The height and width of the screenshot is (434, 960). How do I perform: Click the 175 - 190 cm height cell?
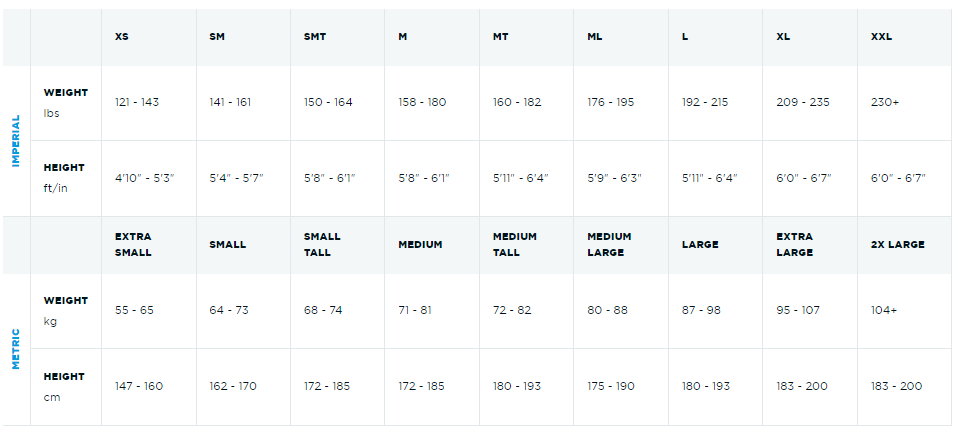point(611,386)
